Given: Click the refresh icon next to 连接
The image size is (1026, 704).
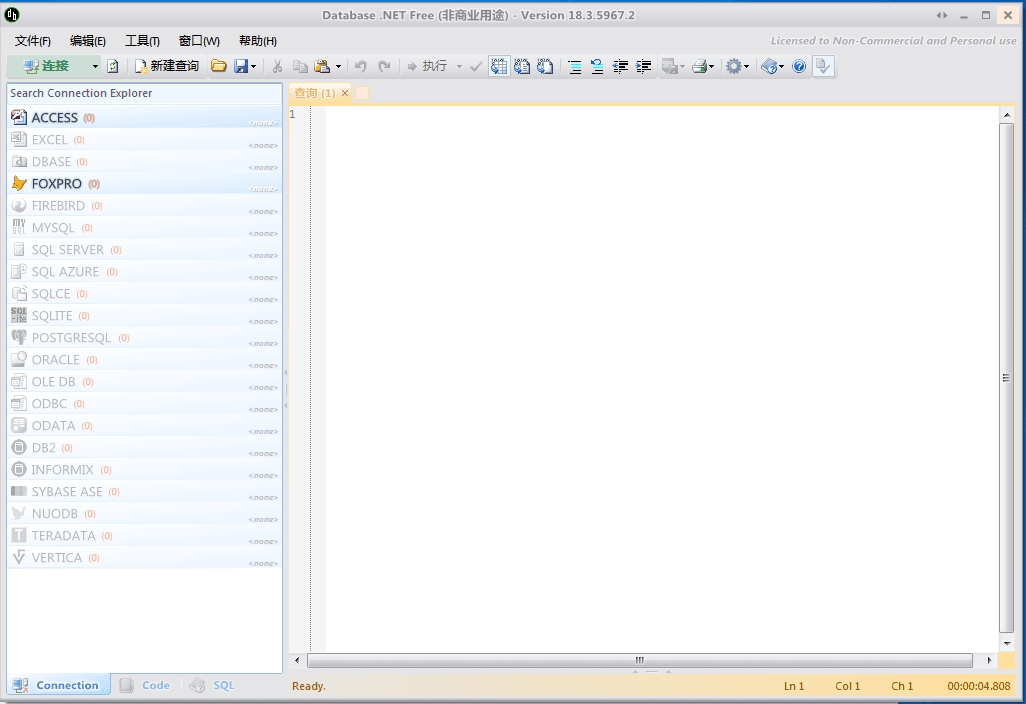Looking at the screenshot, I should (x=111, y=66).
